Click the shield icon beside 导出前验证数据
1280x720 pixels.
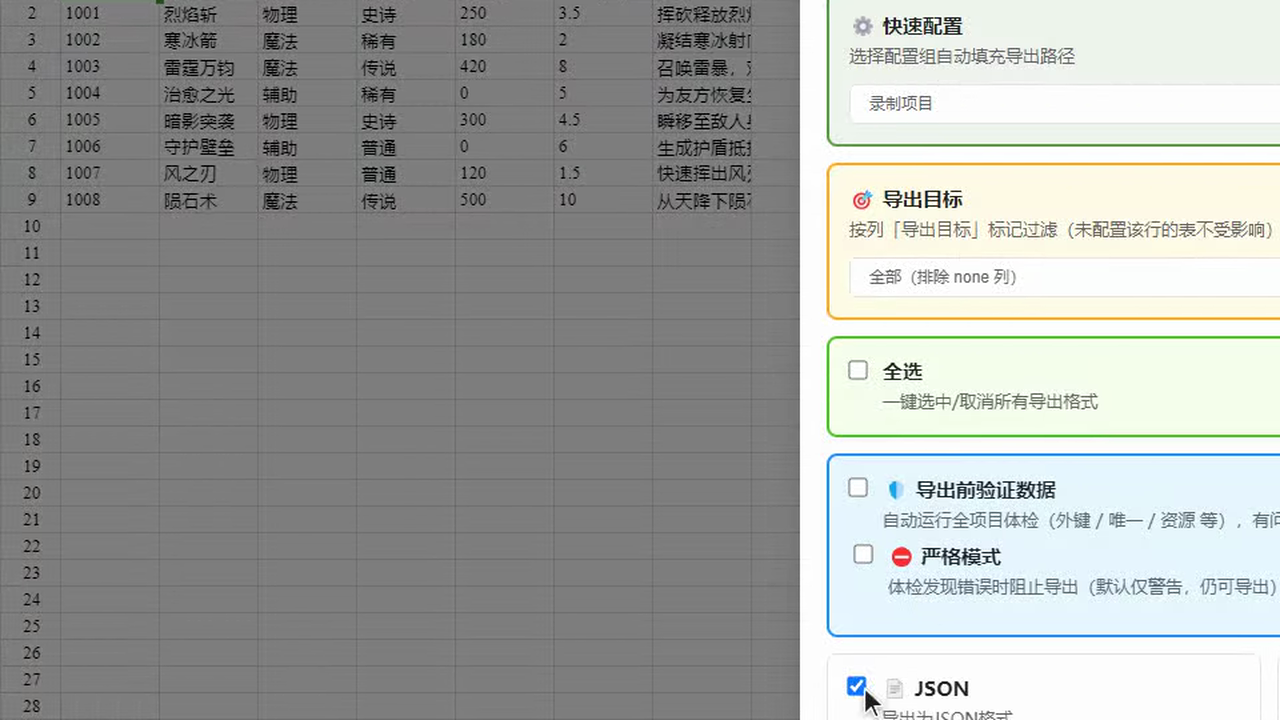[x=896, y=490]
